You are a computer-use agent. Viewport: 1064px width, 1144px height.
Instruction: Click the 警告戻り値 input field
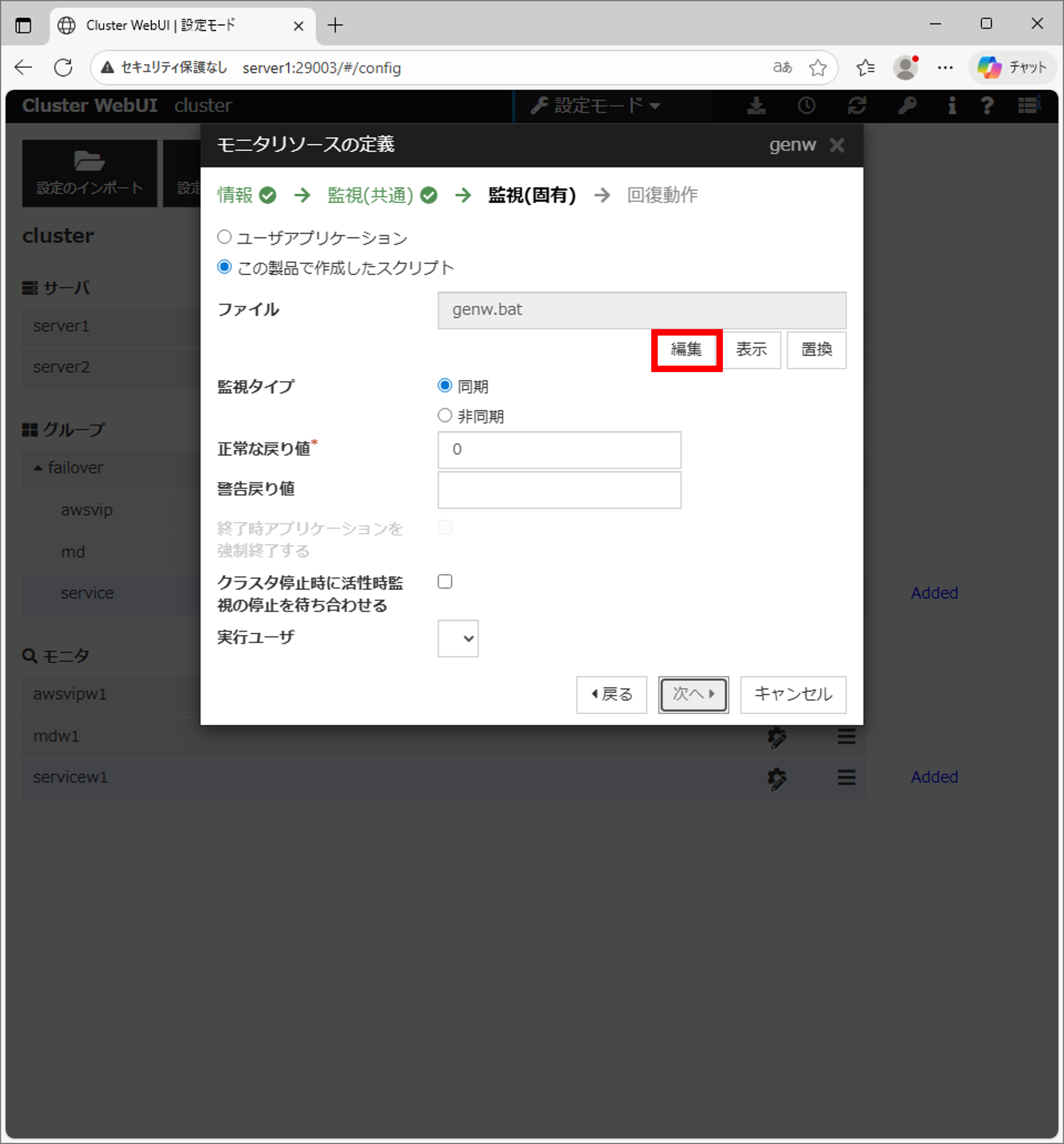coord(559,490)
